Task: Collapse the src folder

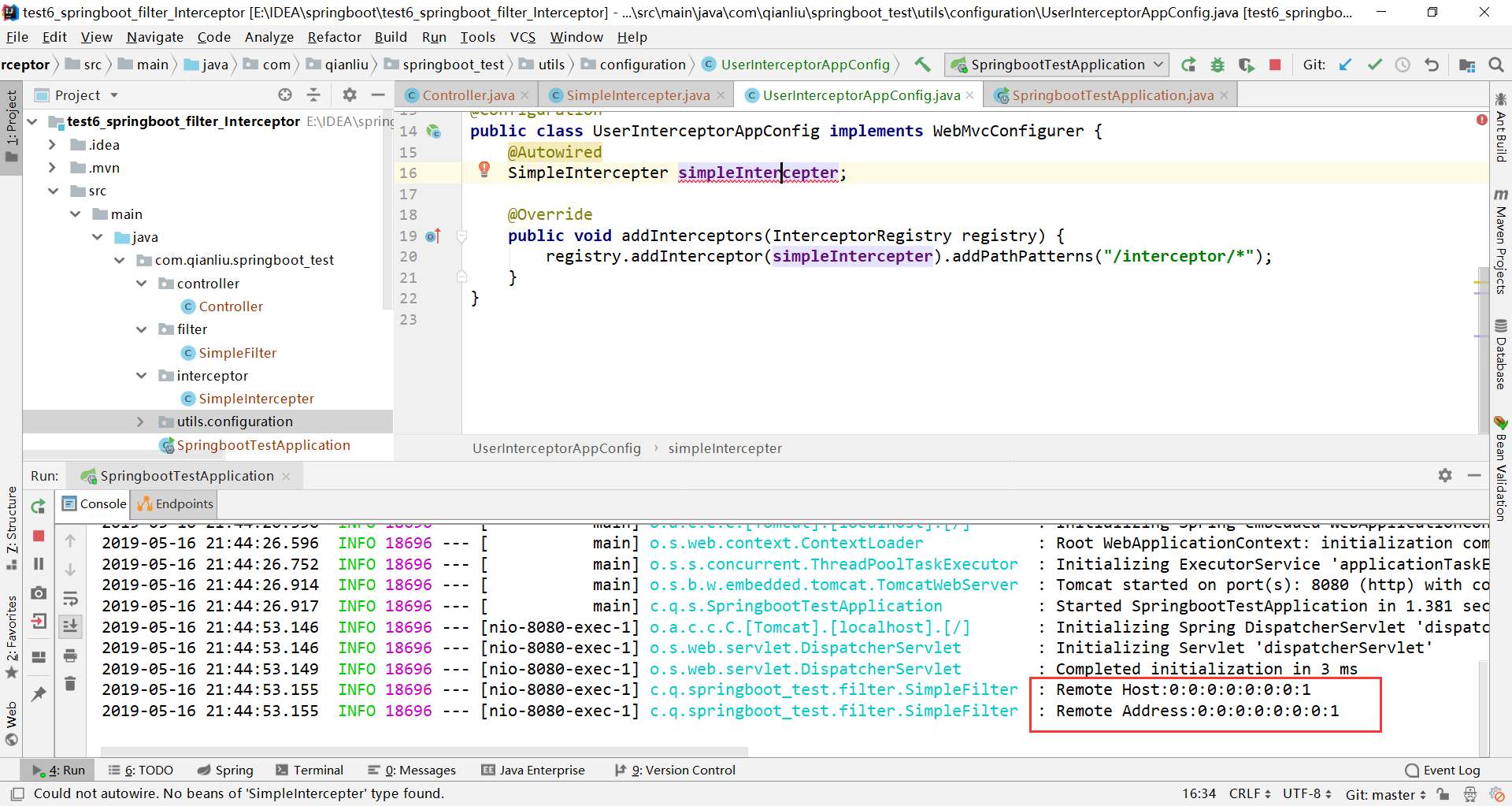Action: click(x=53, y=191)
